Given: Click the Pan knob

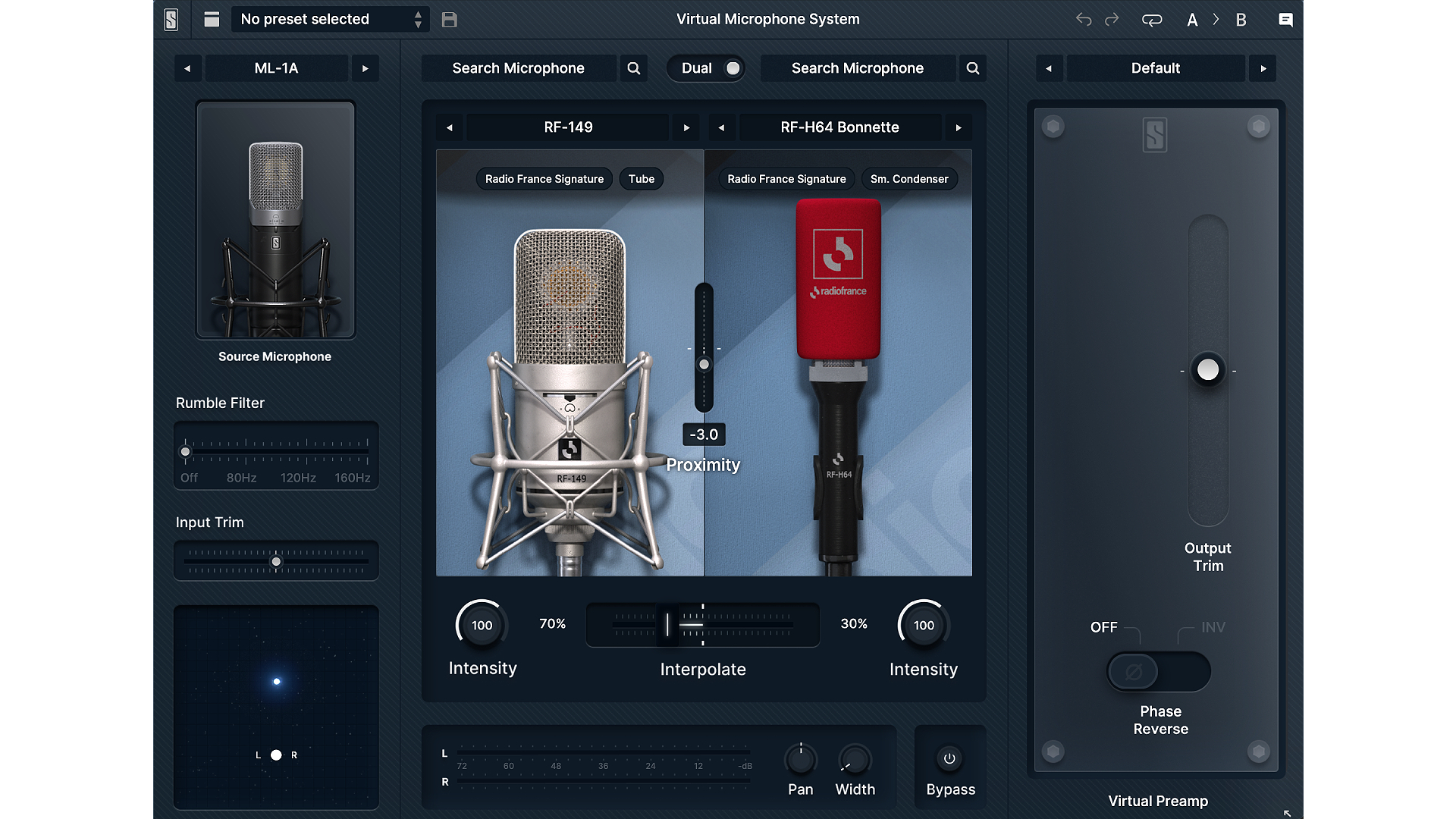Looking at the screenshot, I should pyautogui.click(x=801, y=759).
